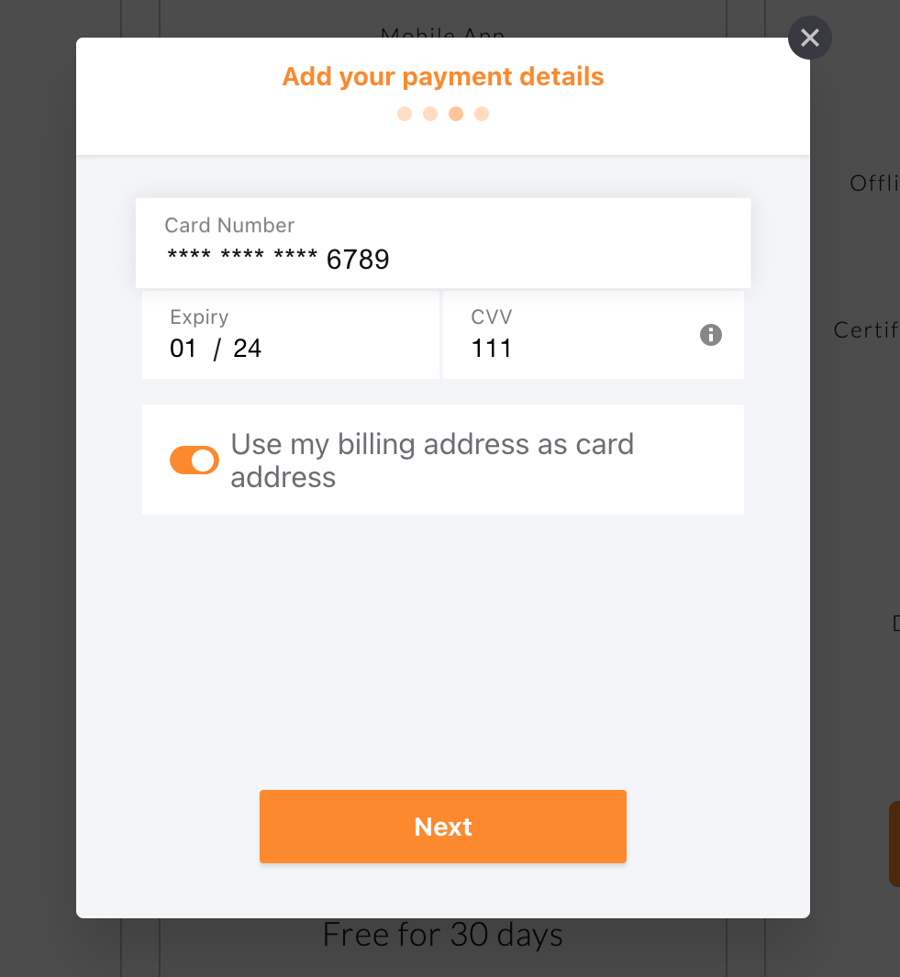Click the 'Use my billing address' label
900x977 pixels.
(x=432, y=460)
